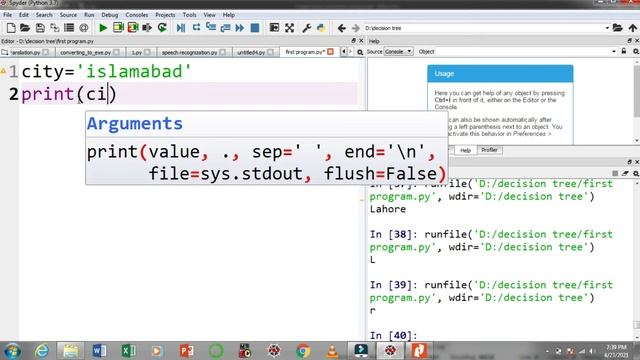Start debugging with Debug file icon
The height and width of the screenshot is (360, 640).
click(x=181, y=28)
